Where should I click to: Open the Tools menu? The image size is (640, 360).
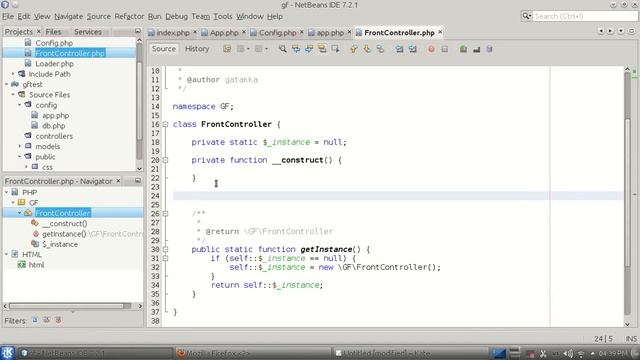222,16
